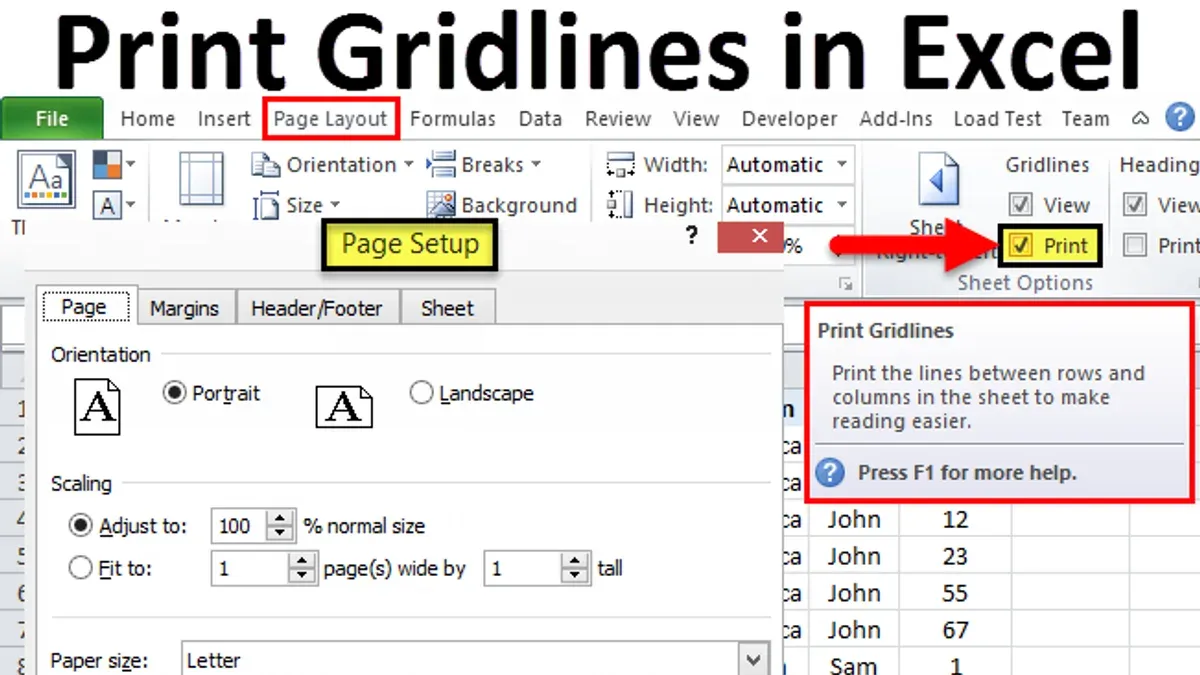
Task: Select Landscape orientation radio button
Action: click(421, 394)
